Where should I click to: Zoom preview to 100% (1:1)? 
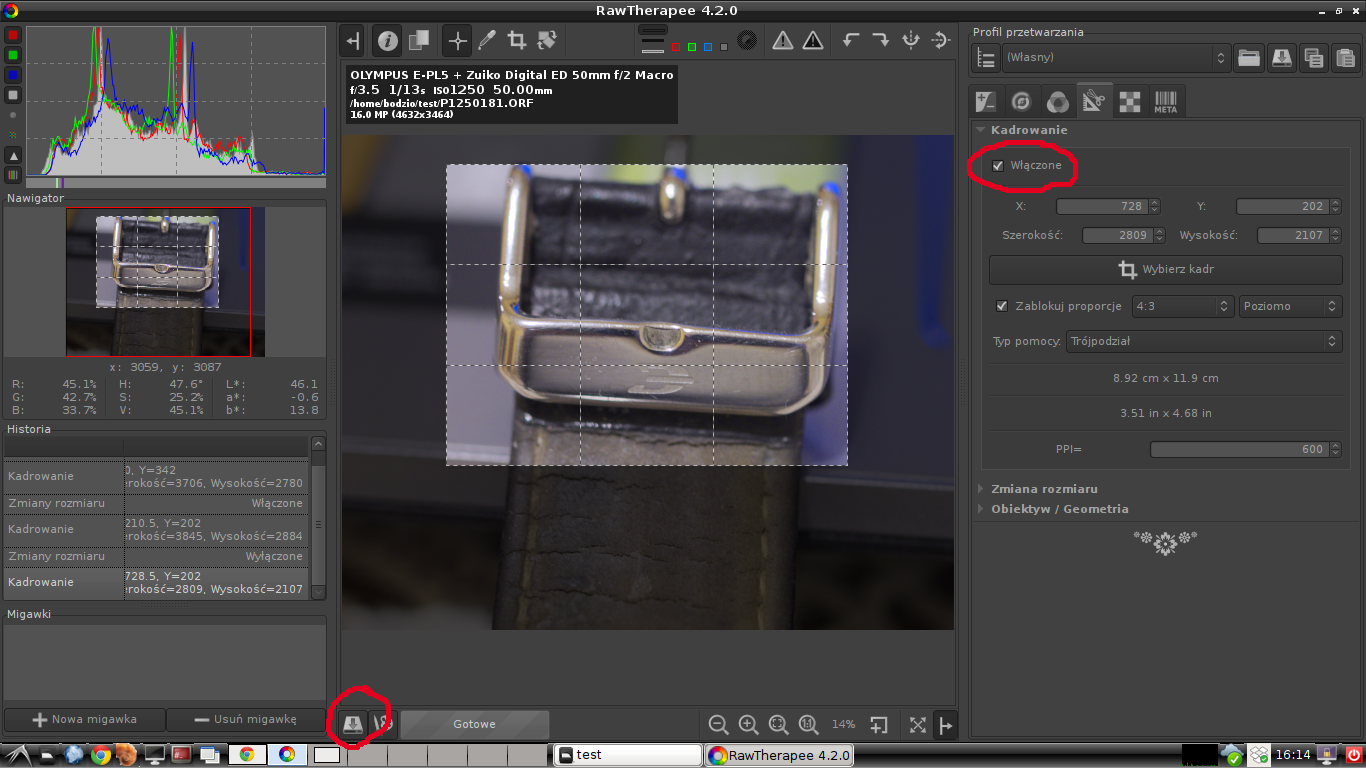pyautogui.click(x=808, y=725)
